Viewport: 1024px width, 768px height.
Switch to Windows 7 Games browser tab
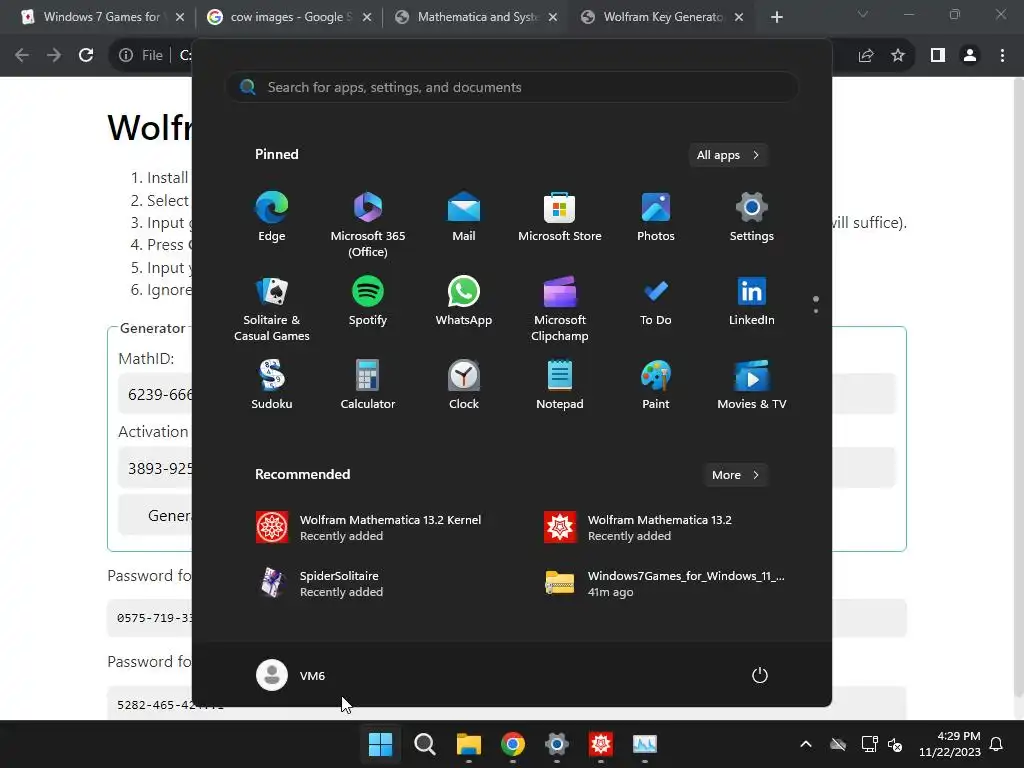click(103, 17)
